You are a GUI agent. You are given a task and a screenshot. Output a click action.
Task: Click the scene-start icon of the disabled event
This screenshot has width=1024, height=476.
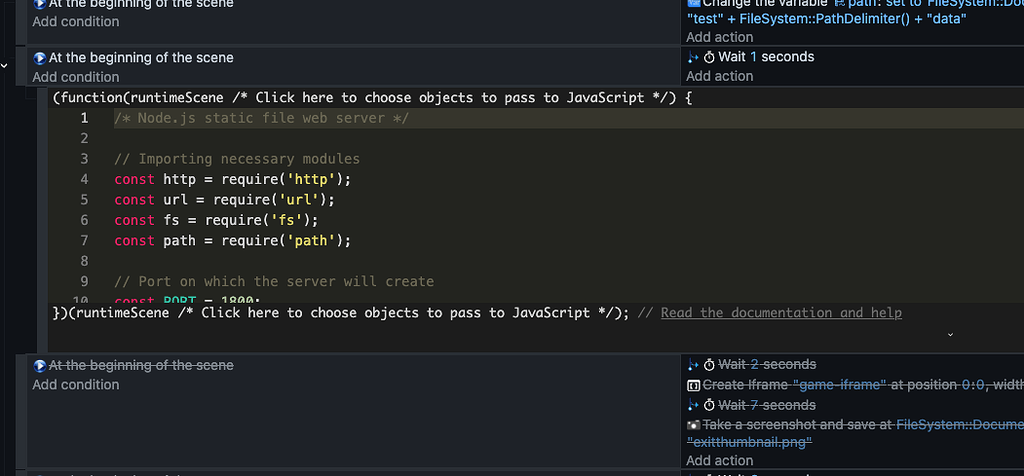[40, 366]
